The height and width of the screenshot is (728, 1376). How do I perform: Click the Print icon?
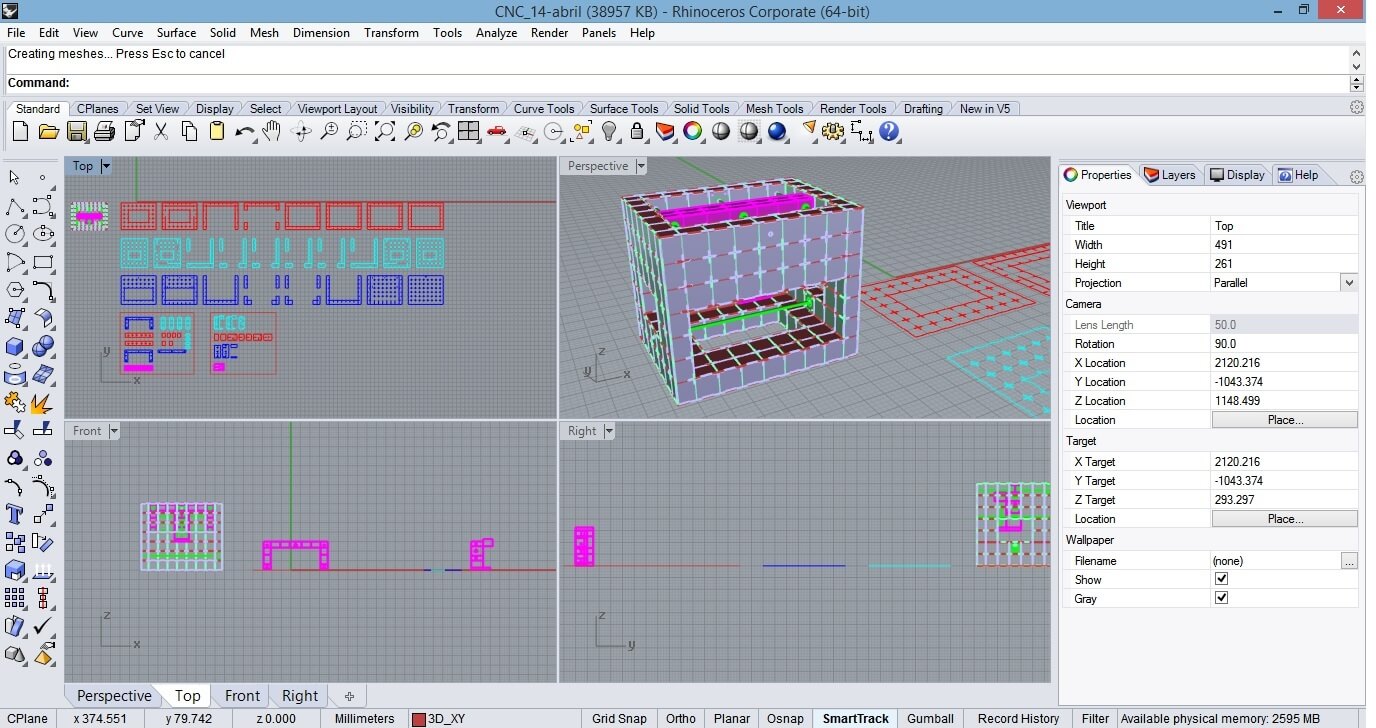[104, 131]
